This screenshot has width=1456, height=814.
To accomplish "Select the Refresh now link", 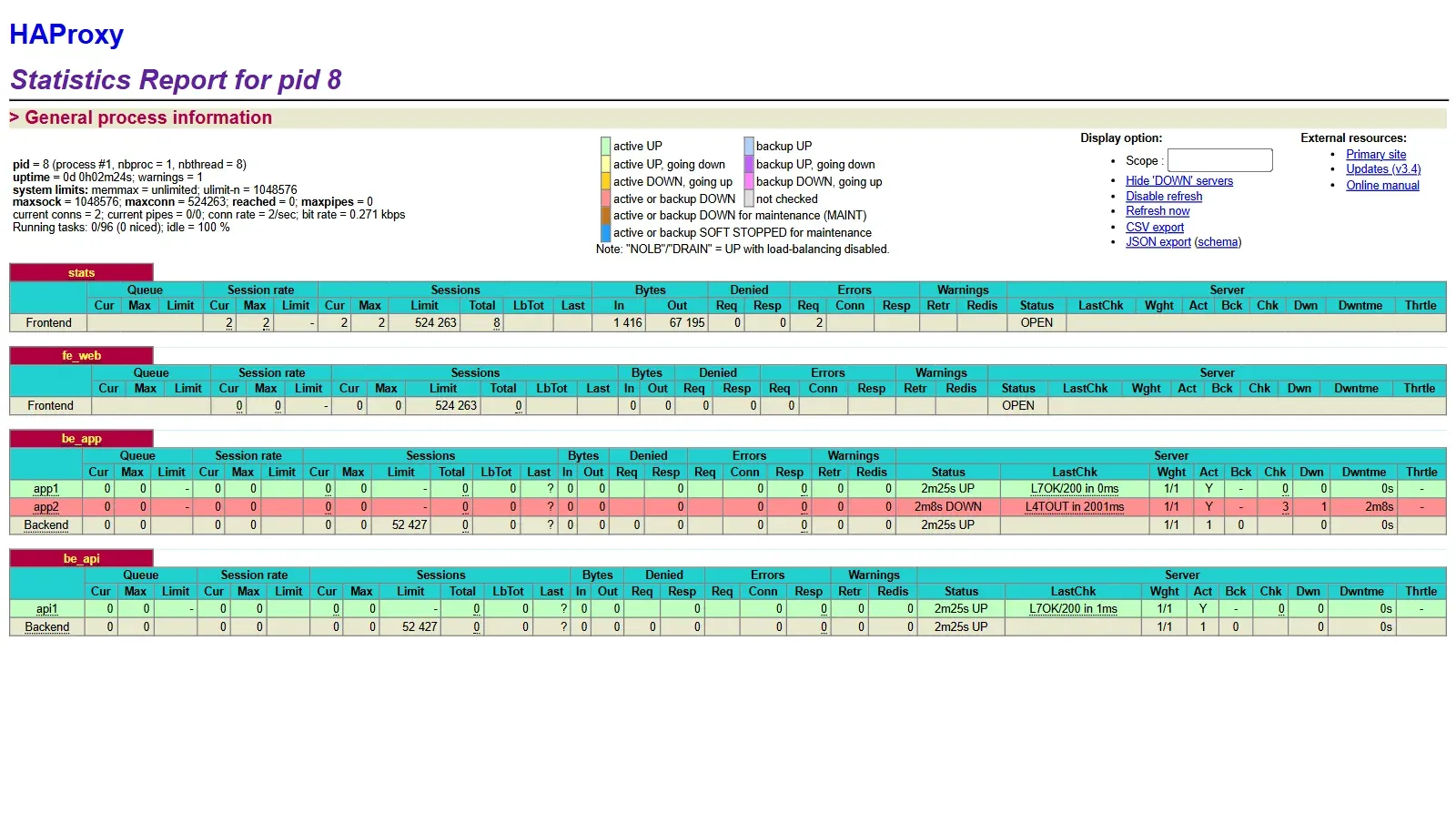I will tap(1157, 210).
